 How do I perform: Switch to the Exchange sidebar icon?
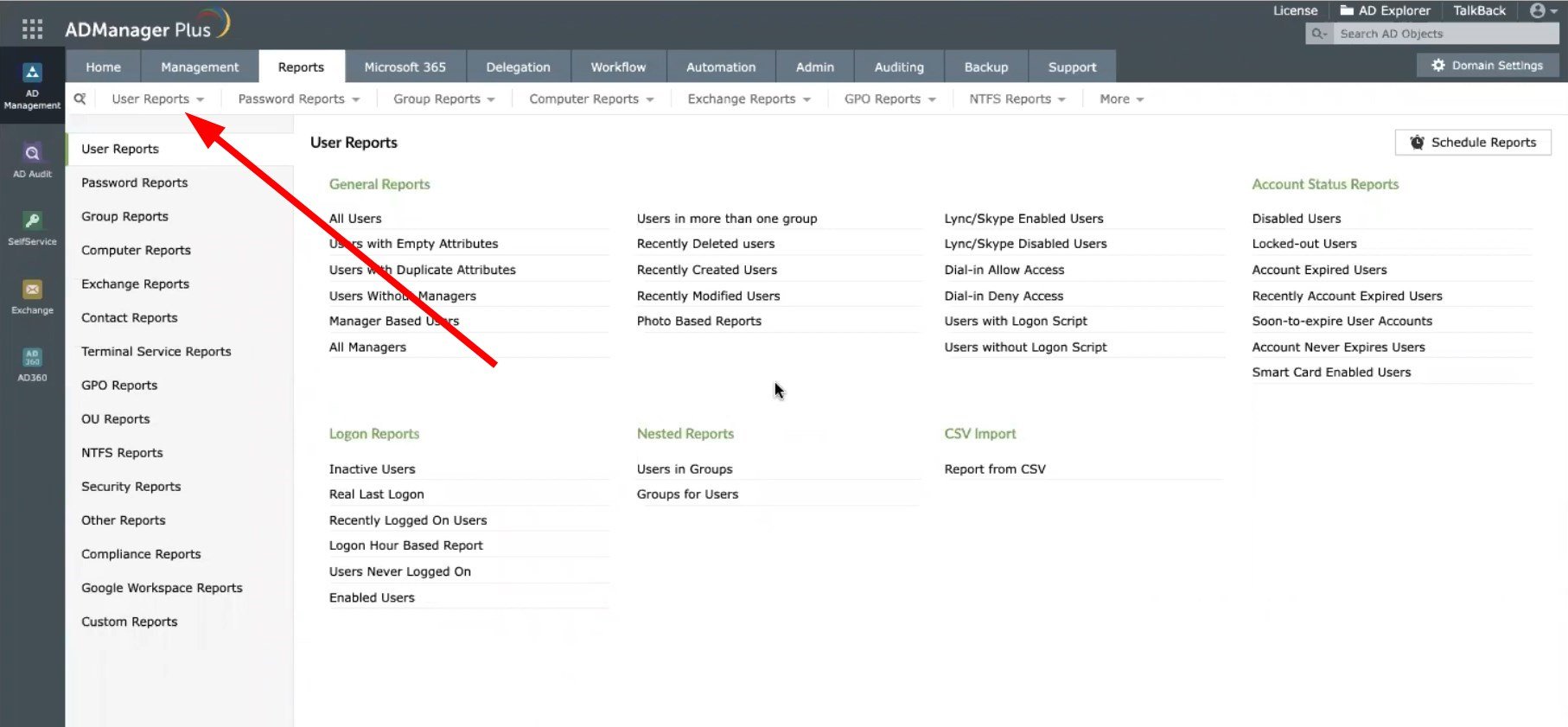32,297
